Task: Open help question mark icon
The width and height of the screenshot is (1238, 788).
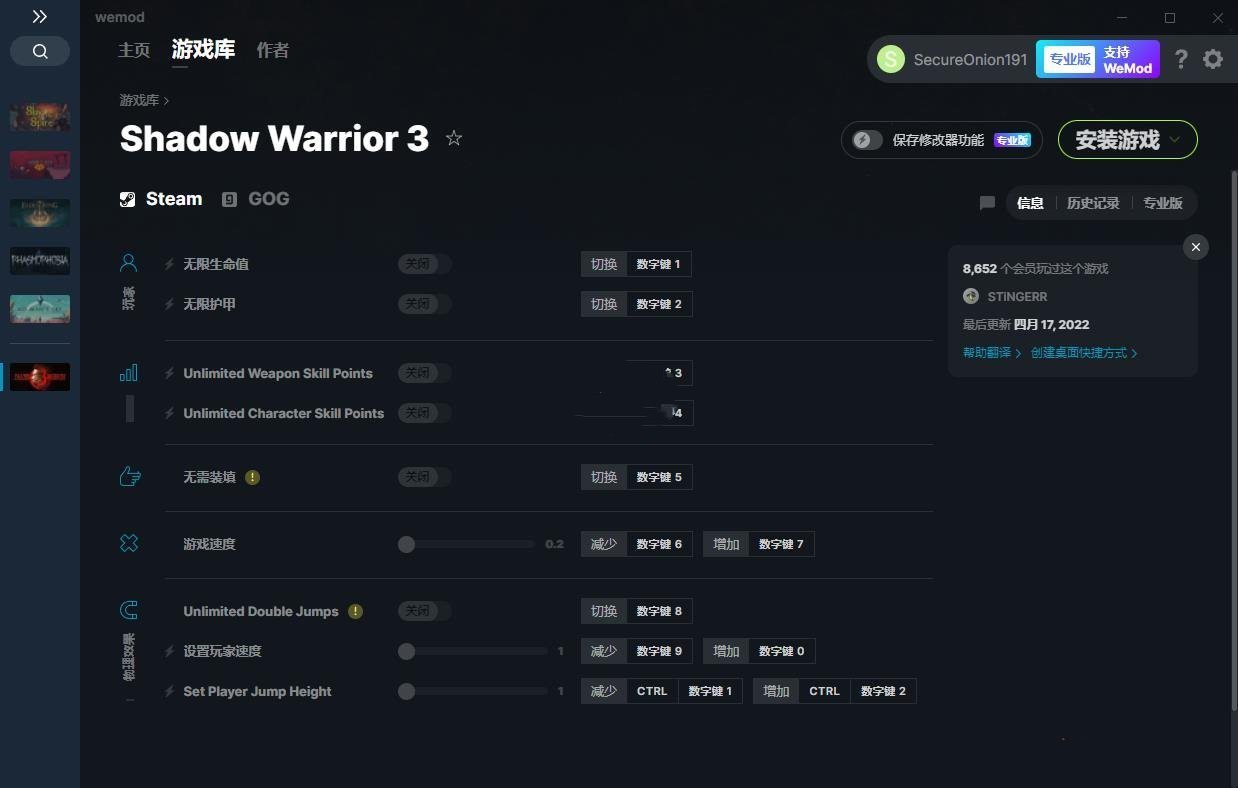Action: click(x=1181, y=59)
